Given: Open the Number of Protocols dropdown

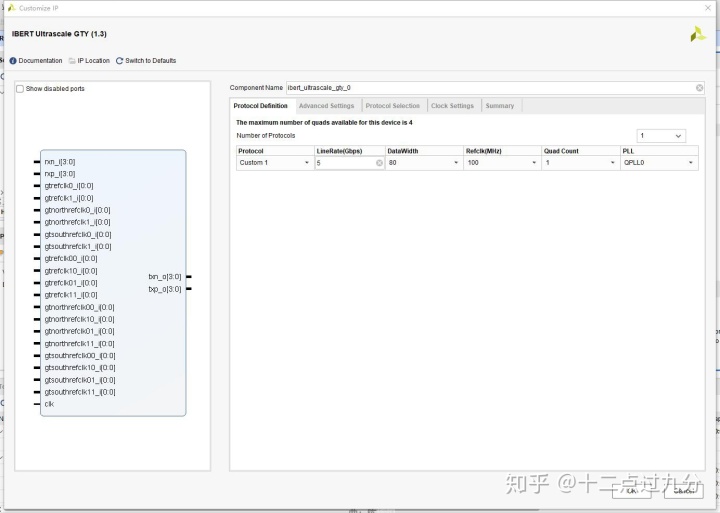Looking at the screenshot, I should pyautogui.click(x=661, y=136).
